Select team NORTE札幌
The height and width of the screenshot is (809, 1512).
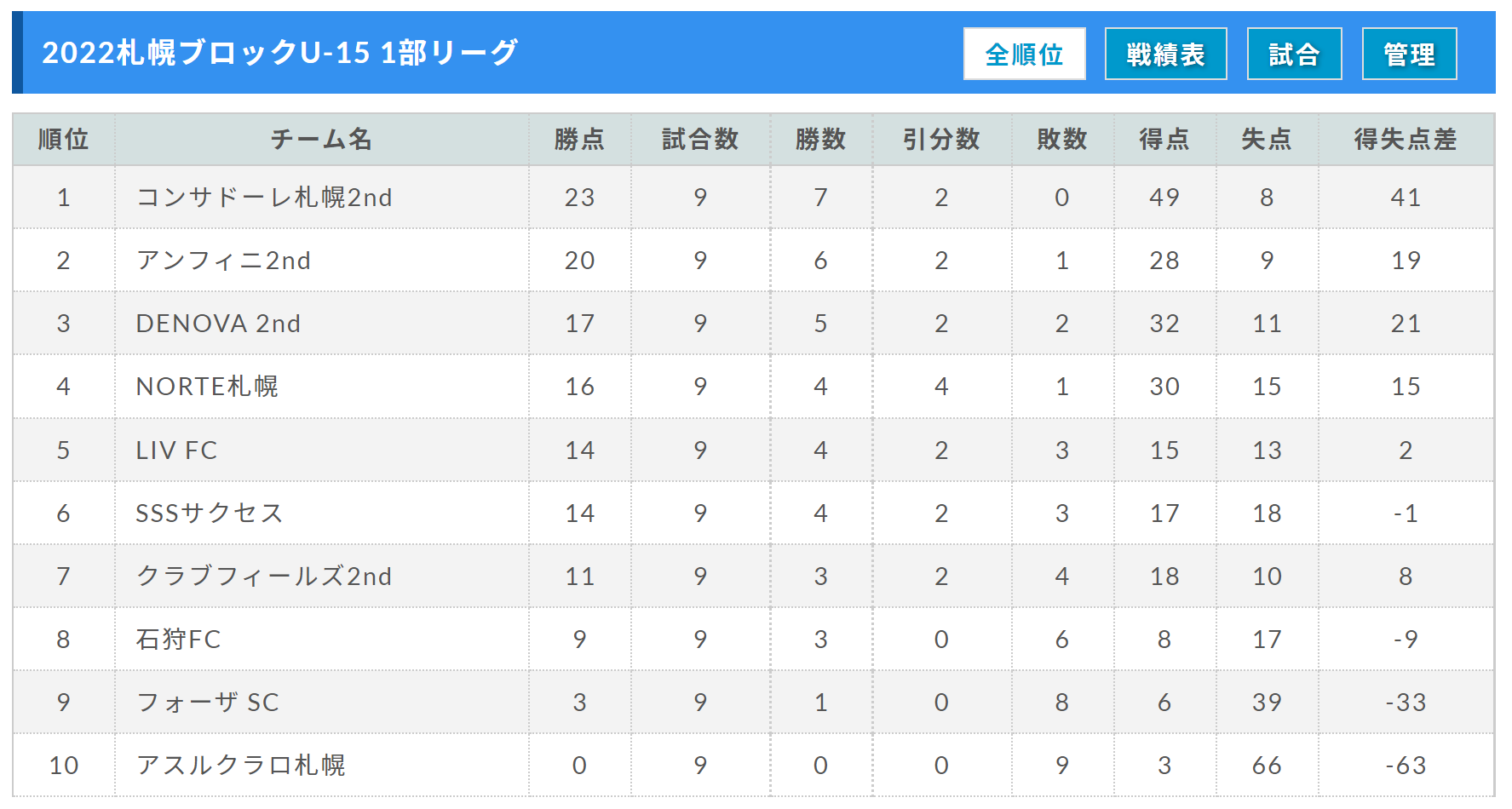[207, 387]
